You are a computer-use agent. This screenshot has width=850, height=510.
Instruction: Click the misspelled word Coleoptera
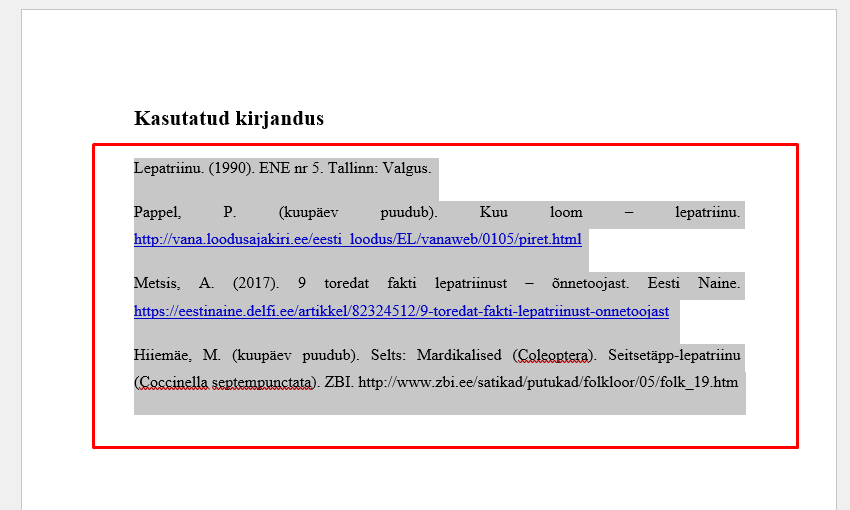coord(554,355)
